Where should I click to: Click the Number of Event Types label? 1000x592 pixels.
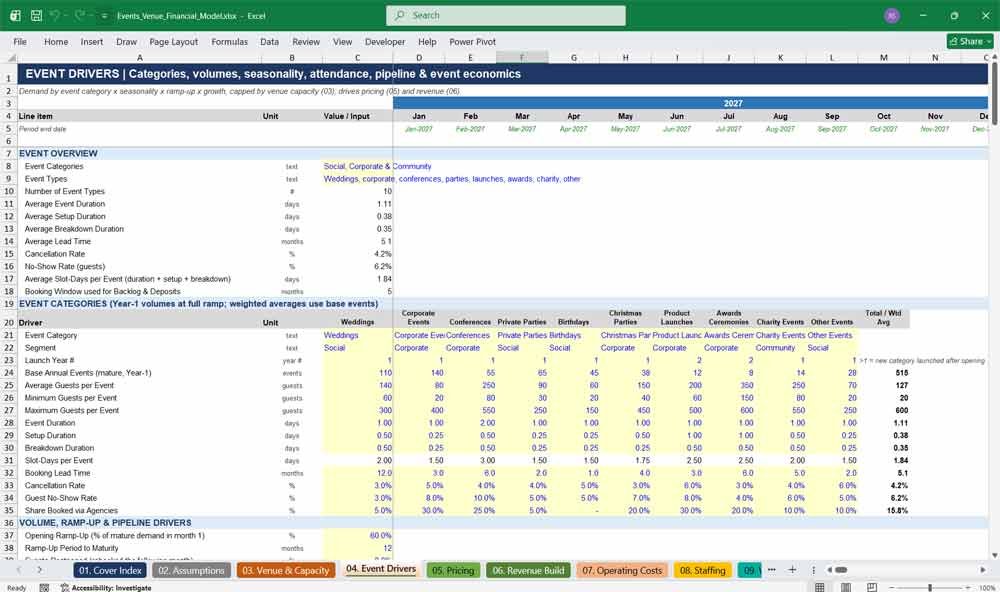point(64,191)
